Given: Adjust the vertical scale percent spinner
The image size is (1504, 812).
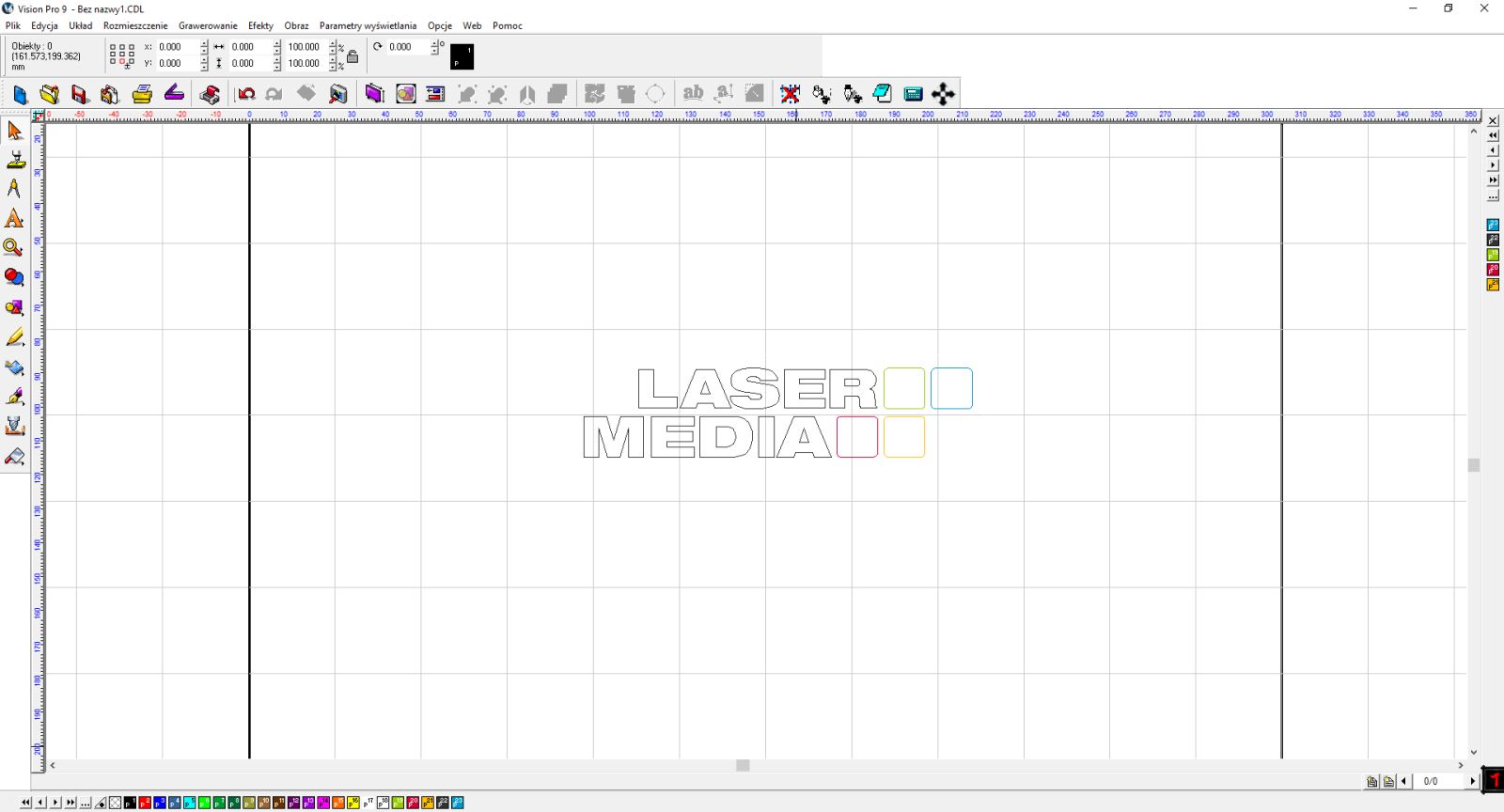Looking at the screenshot, I should [333, 64].
